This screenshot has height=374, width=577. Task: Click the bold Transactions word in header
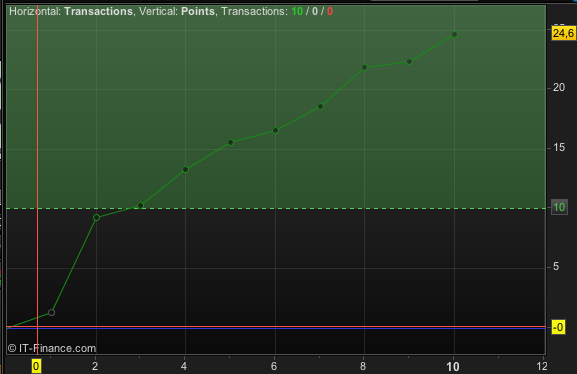[98, 11]
